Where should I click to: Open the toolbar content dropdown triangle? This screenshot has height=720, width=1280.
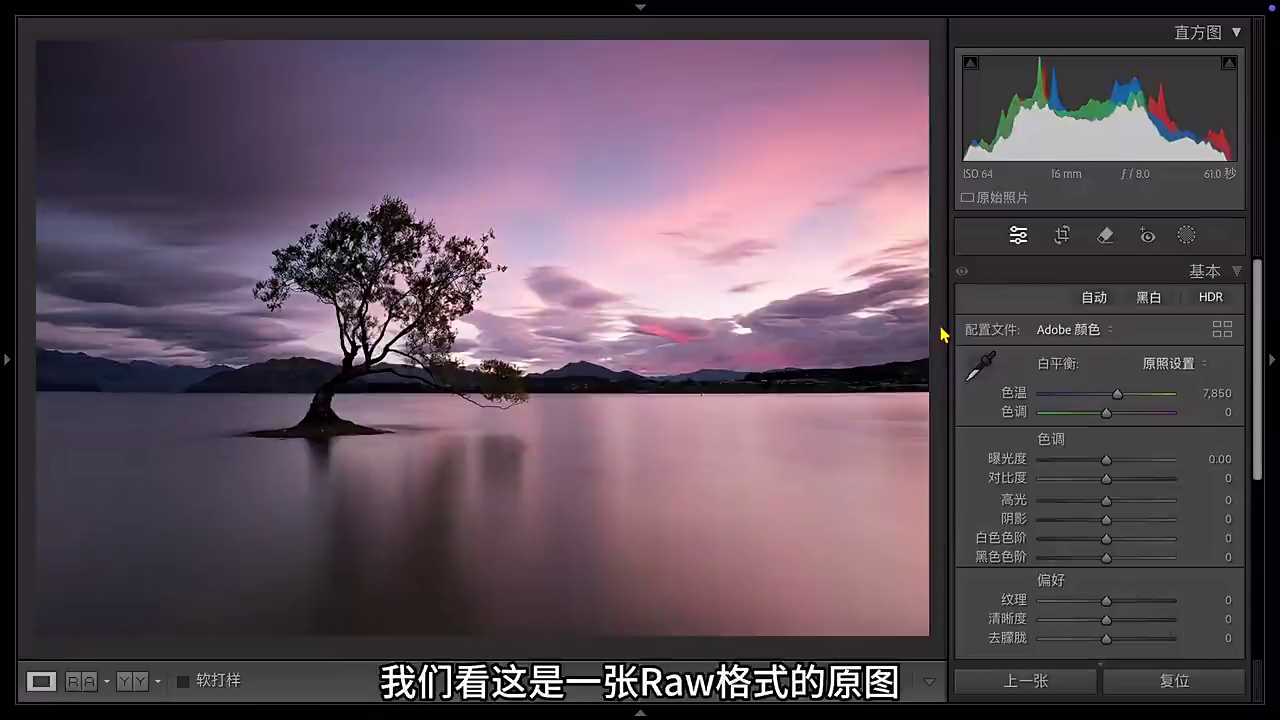pyautogui.click(x=929, y=682)
